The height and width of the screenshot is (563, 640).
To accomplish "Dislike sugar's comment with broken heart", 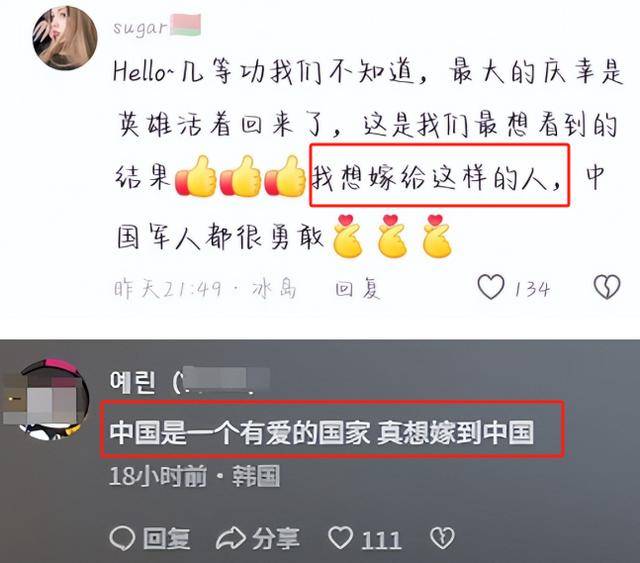I will pos(607,287).
